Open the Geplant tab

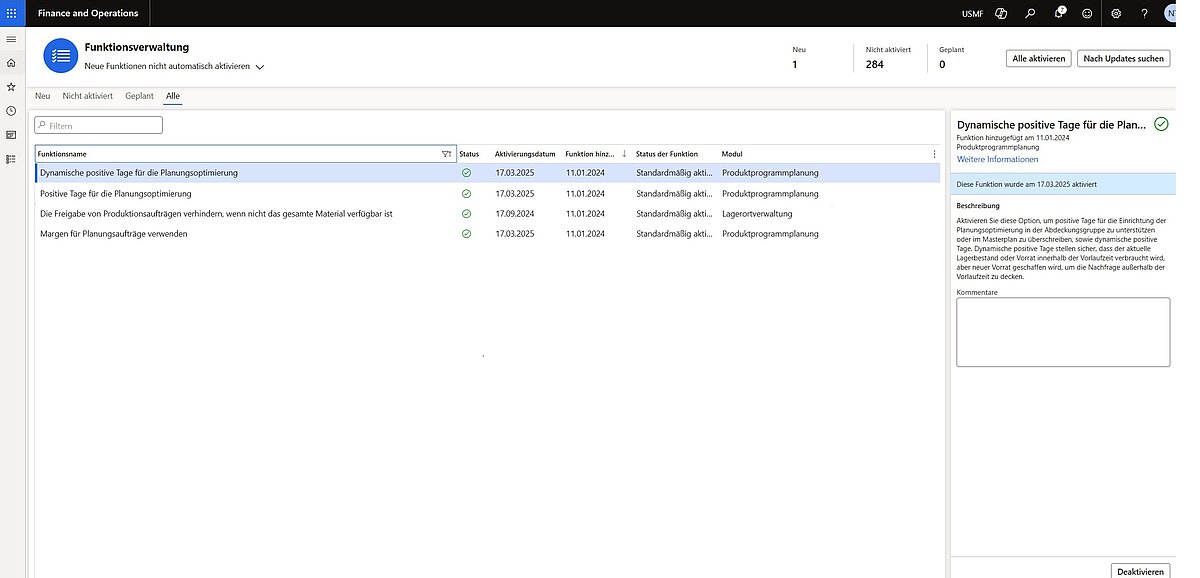point(139,95)
